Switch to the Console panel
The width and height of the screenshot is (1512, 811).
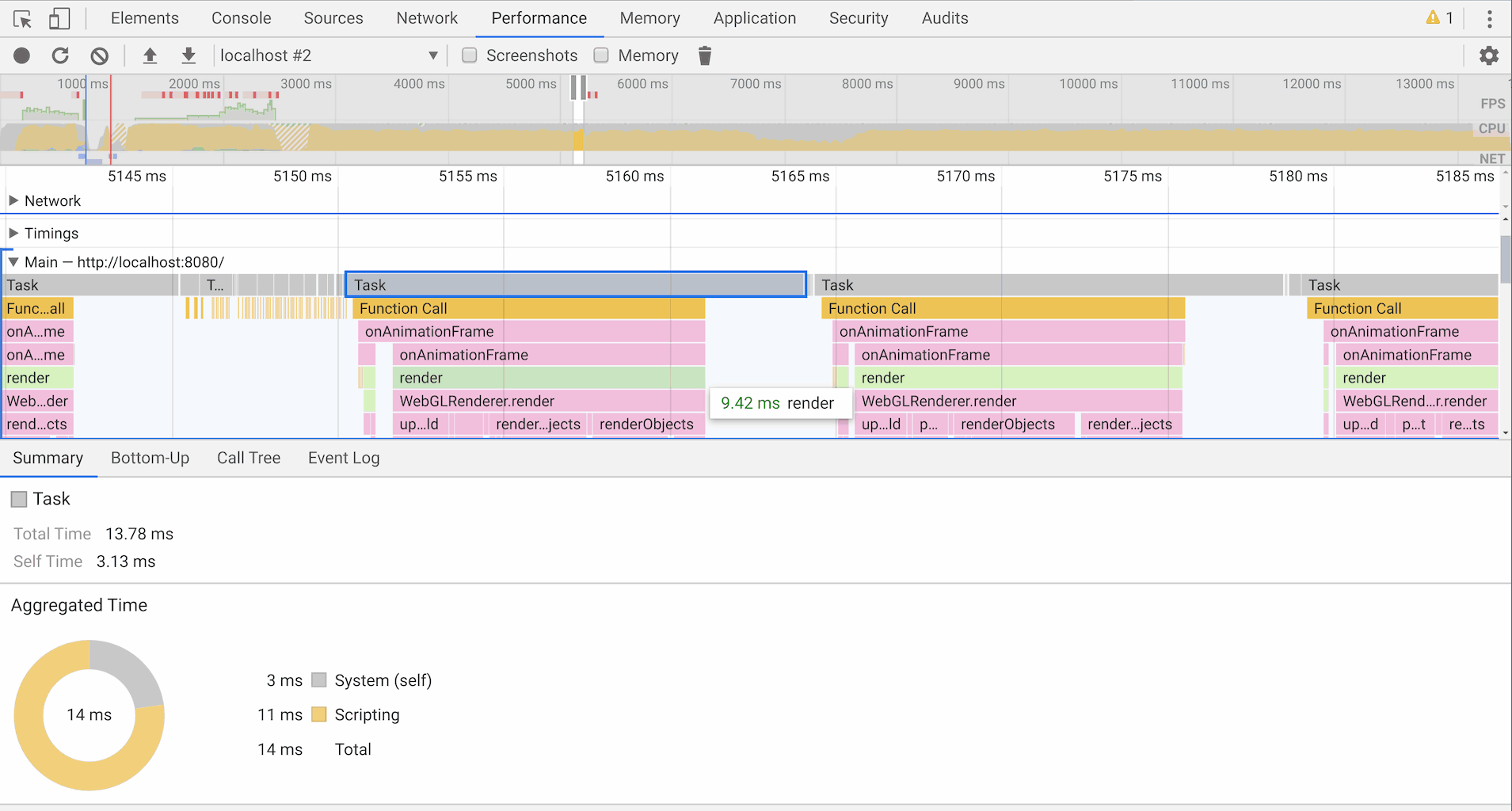[x=241, y=18]
